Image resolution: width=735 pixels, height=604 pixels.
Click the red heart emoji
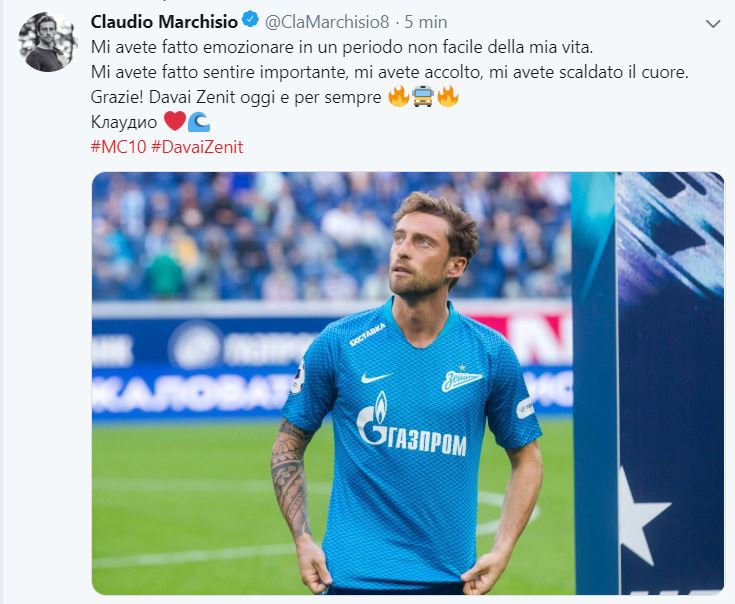tap(175, 121)
